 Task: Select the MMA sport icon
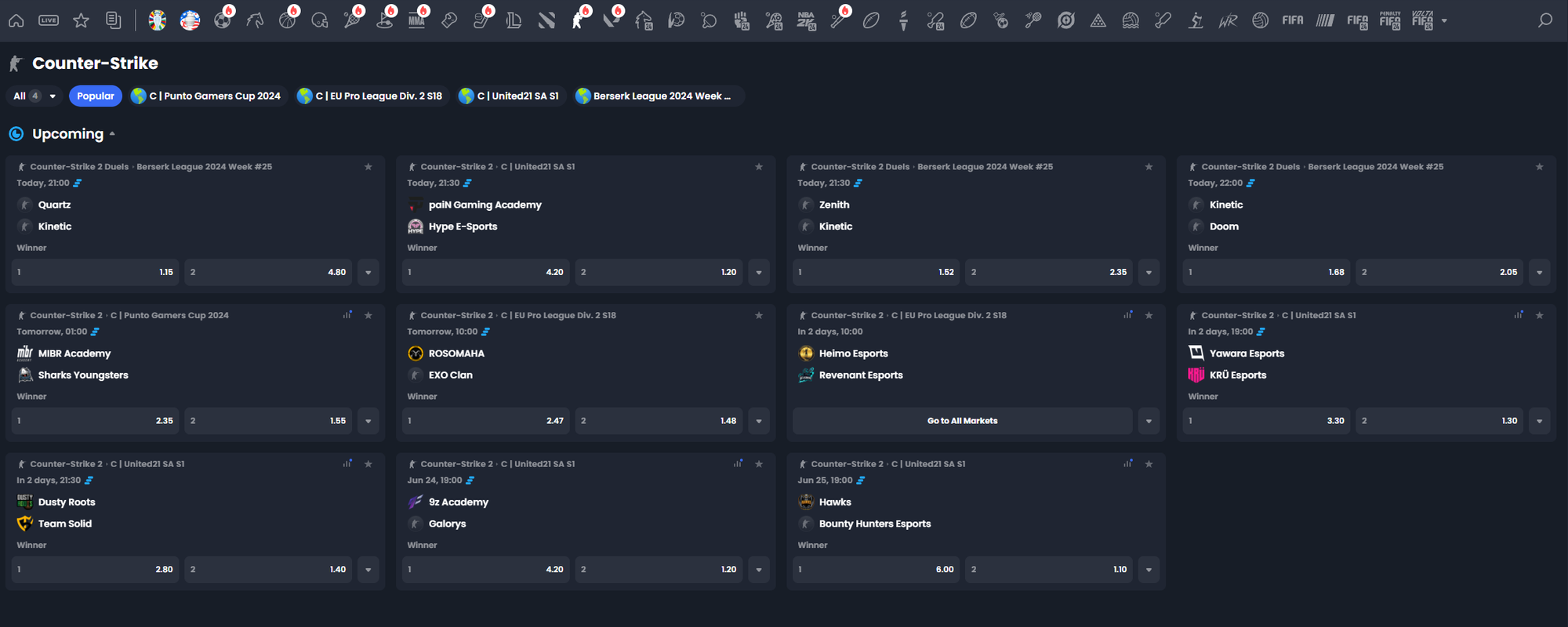[417, 20]
